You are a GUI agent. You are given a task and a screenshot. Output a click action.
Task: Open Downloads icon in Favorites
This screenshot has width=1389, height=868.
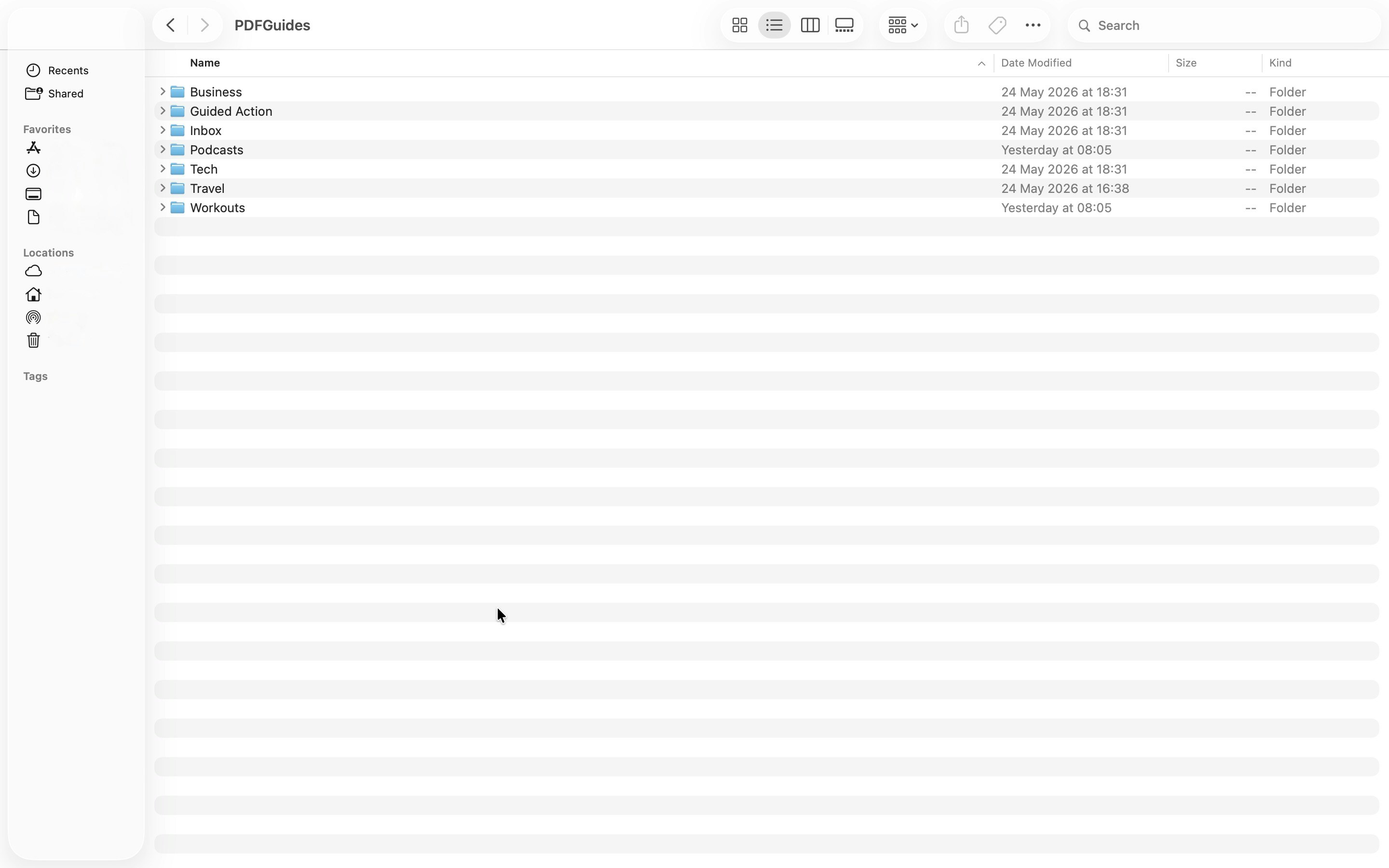(33, 171)
